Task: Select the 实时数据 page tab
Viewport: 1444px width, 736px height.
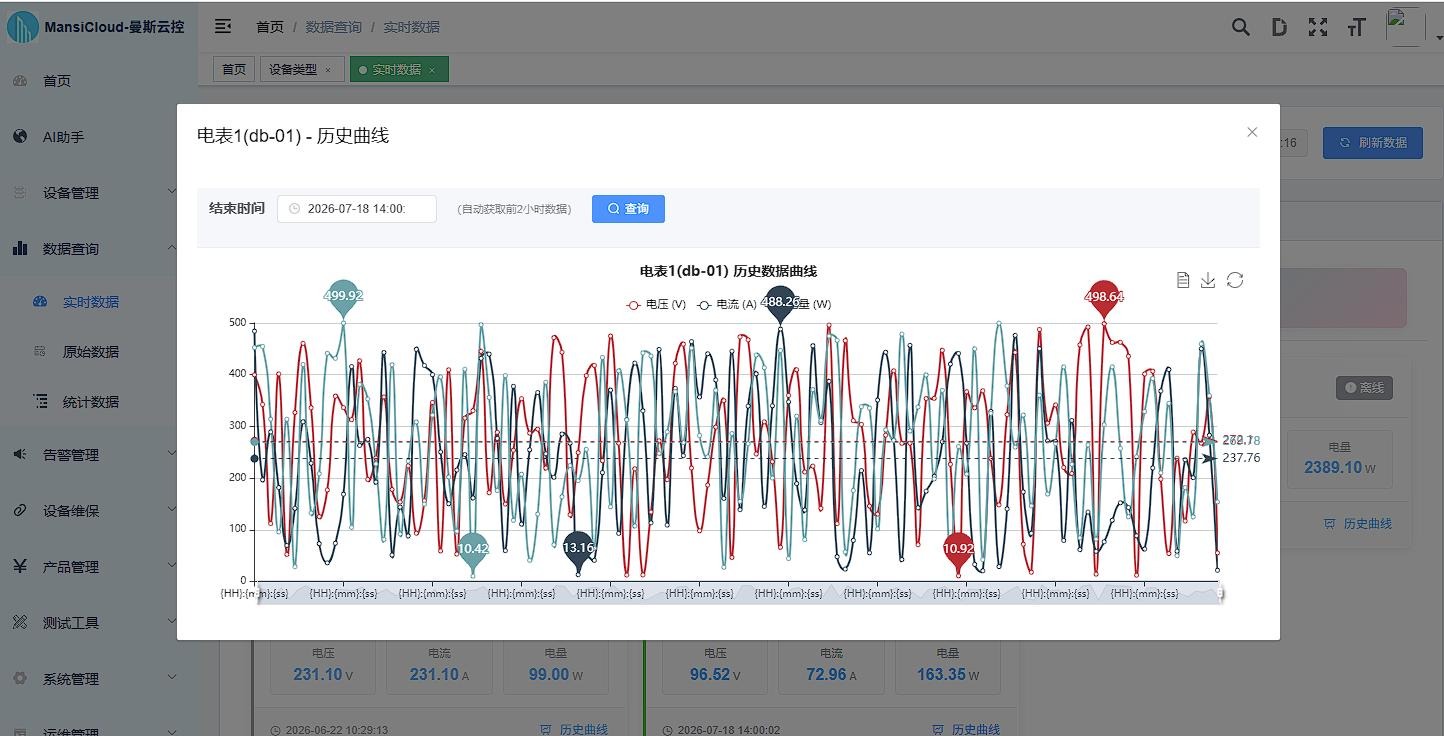Action: pyautogui.click(x=399, y=69)
